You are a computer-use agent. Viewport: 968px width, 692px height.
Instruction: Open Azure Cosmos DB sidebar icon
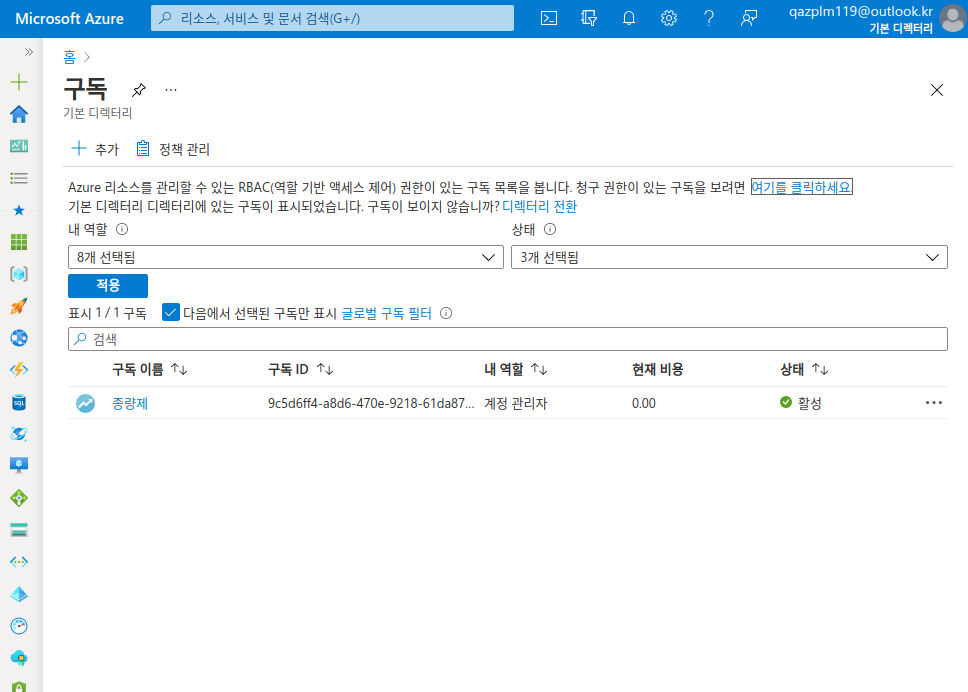tap(19, 434)
